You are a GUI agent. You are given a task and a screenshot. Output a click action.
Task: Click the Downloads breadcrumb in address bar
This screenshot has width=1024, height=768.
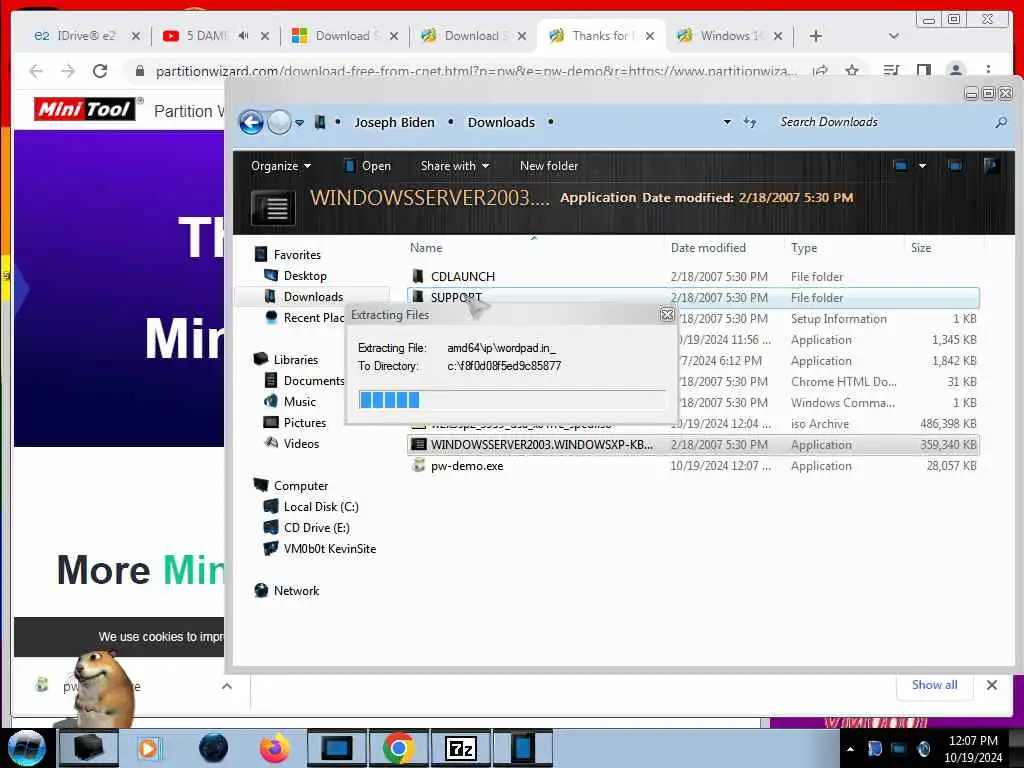501,122
